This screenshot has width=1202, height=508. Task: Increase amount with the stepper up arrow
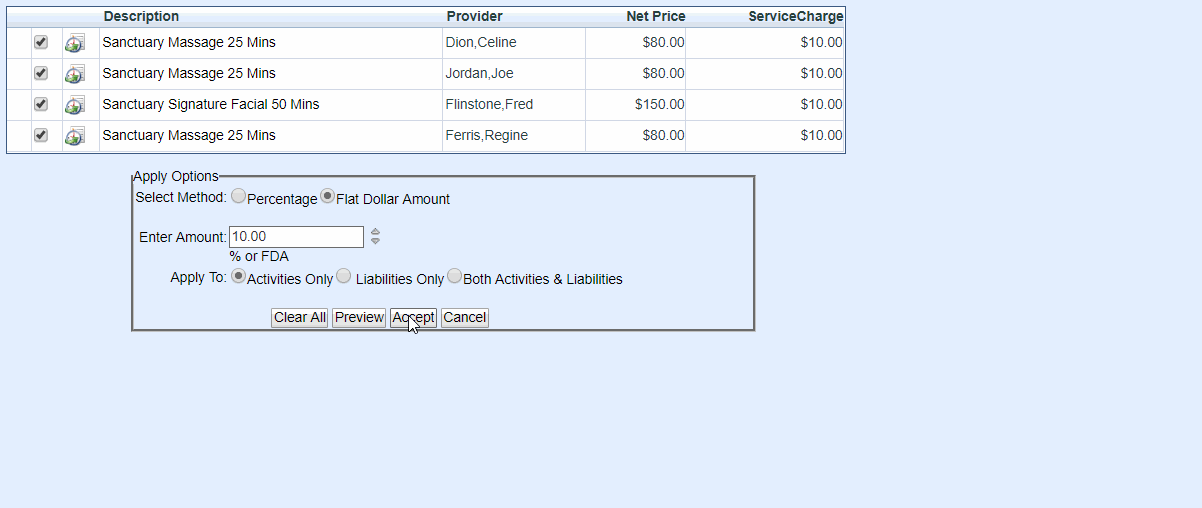pyautogui.click(x=375, y=232)
